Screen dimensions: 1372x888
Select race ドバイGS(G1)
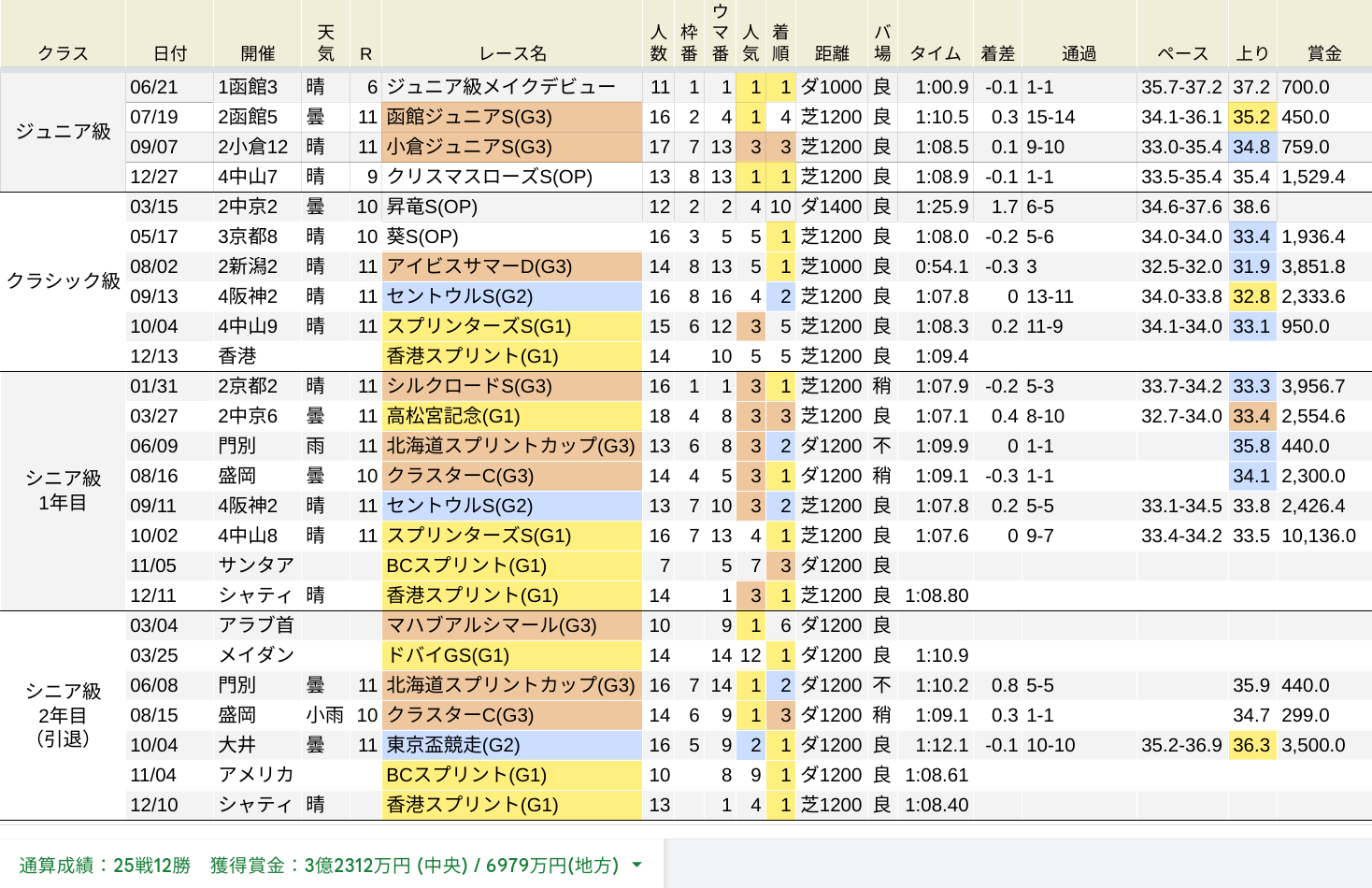pyautogui.click(x=512, y=655)
